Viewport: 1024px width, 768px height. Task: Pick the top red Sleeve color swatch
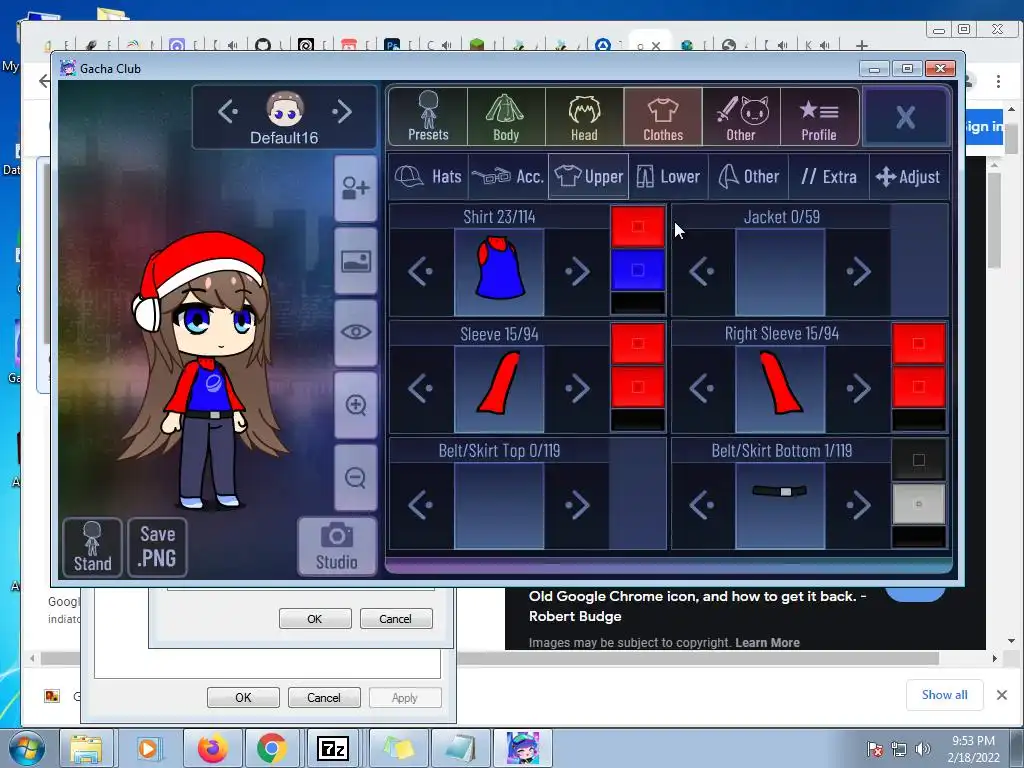coord(638,344)
